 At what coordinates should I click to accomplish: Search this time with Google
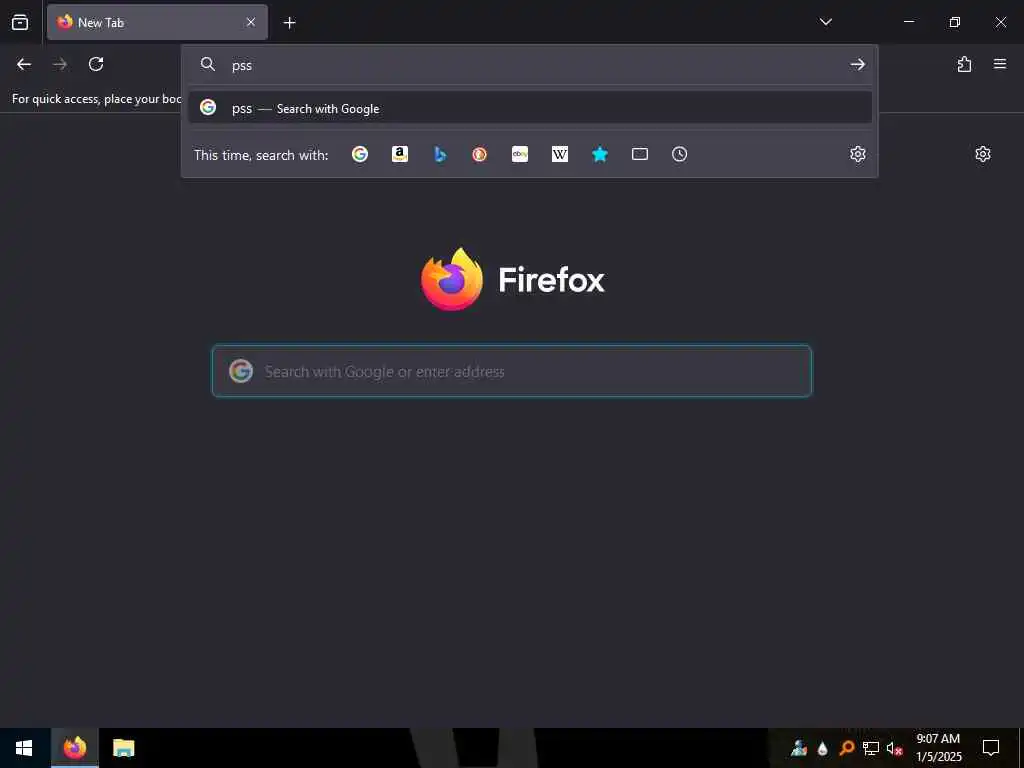(x=360, y=154)
